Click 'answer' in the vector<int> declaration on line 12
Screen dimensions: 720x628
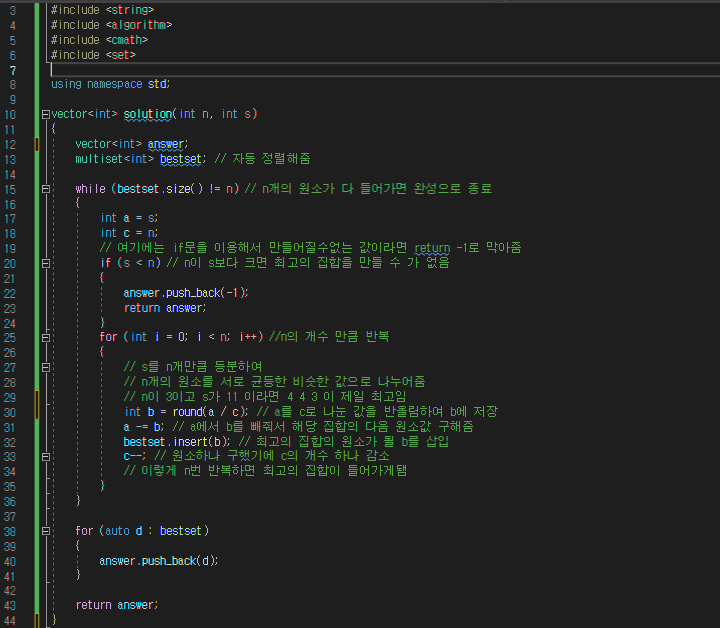[x=166, y=144]
